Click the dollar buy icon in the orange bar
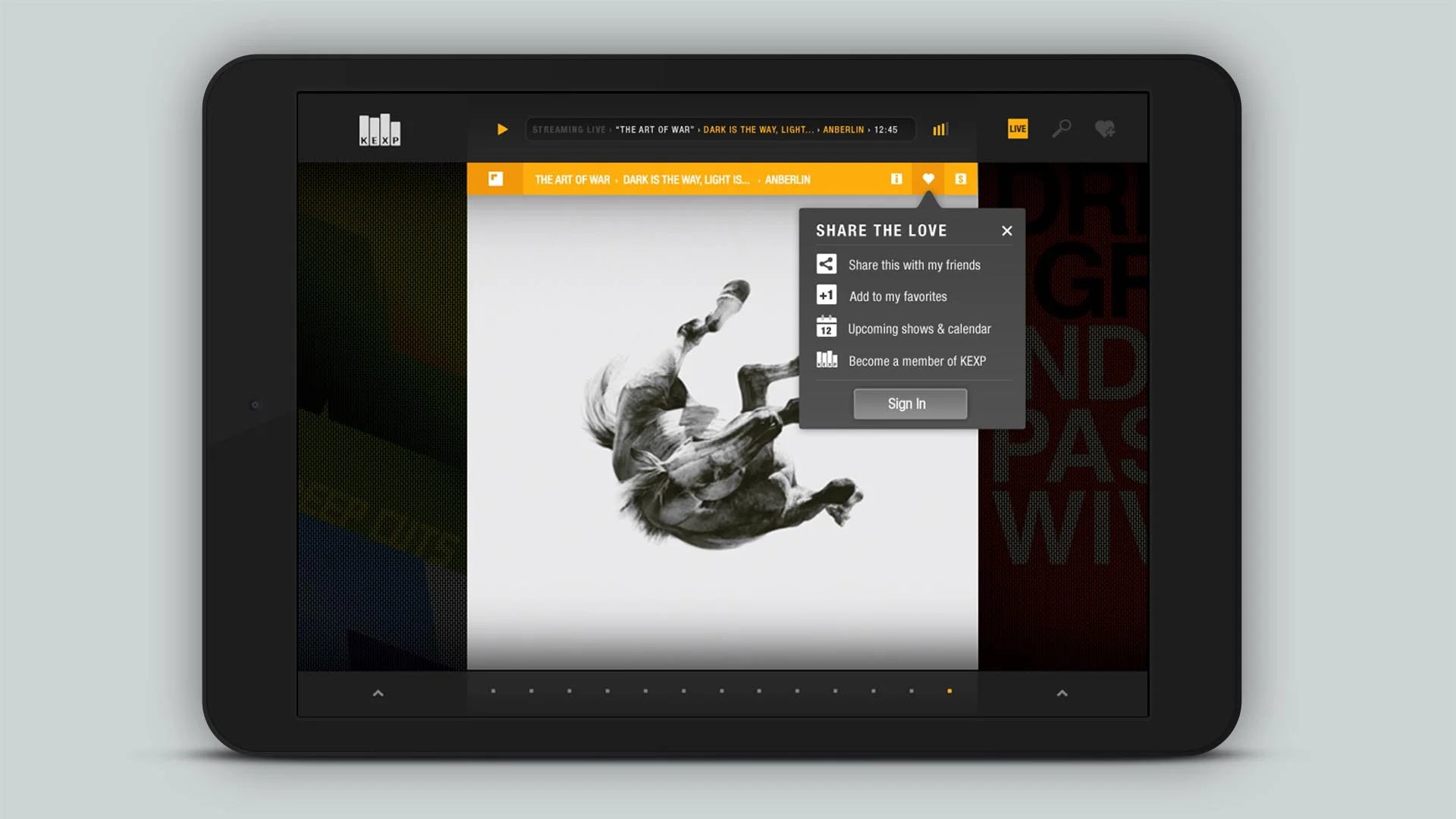 [x=961, y=179]
